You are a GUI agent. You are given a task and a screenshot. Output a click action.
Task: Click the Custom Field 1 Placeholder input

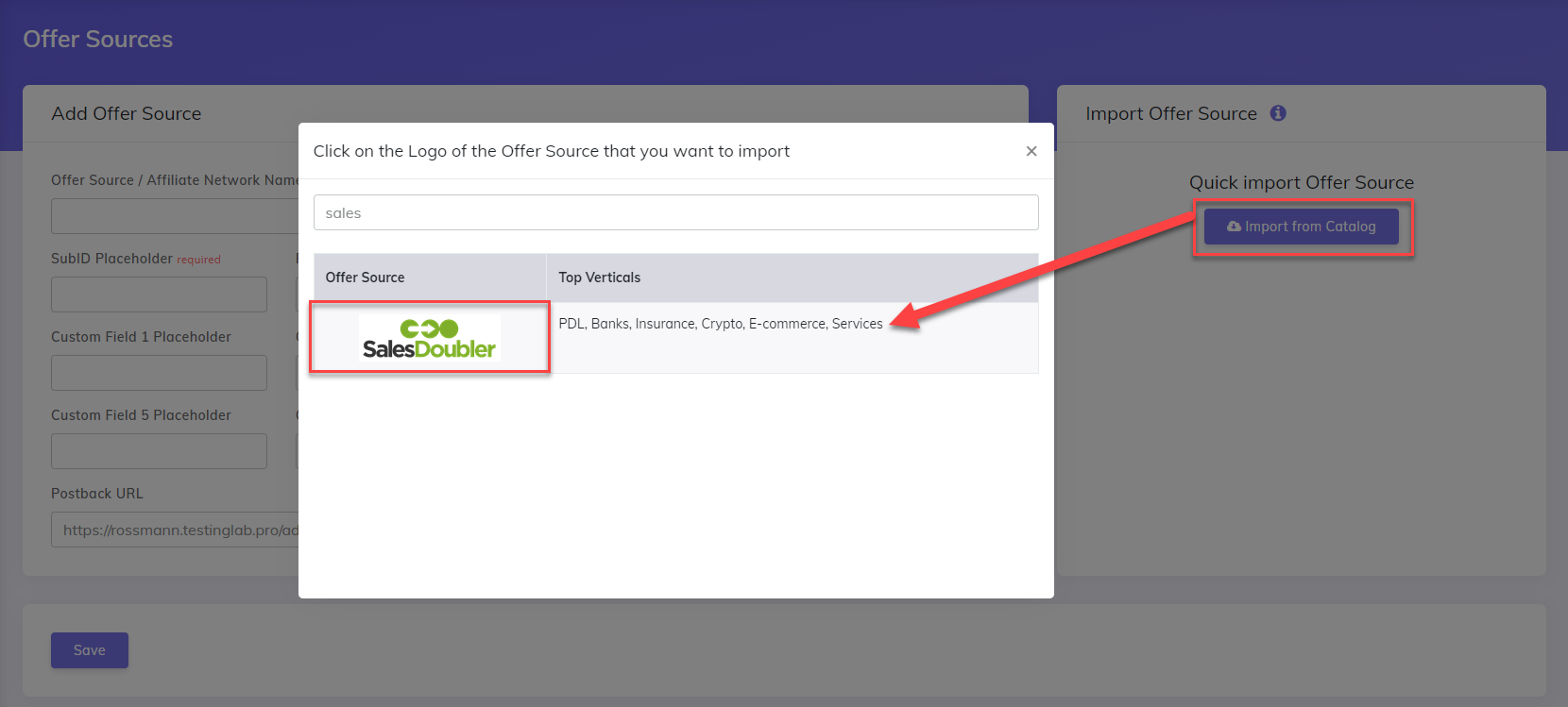[x=159, y=373]
